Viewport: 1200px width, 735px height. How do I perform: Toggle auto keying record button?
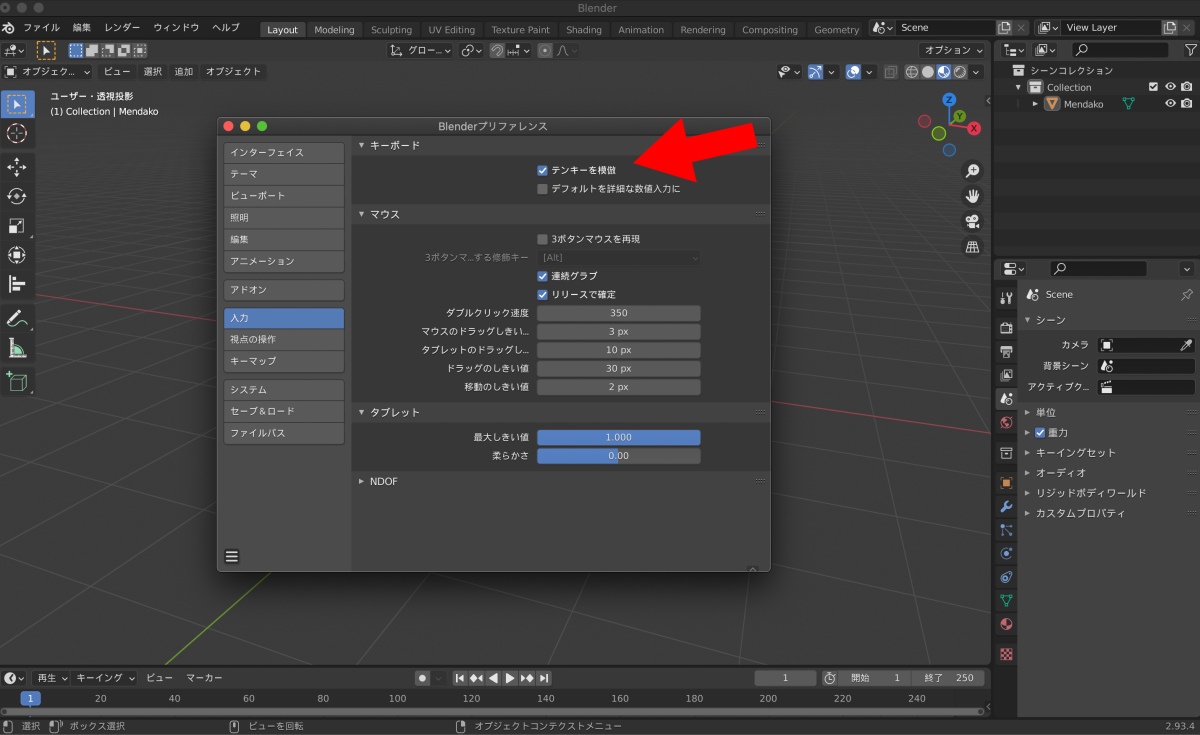(422, 678)
